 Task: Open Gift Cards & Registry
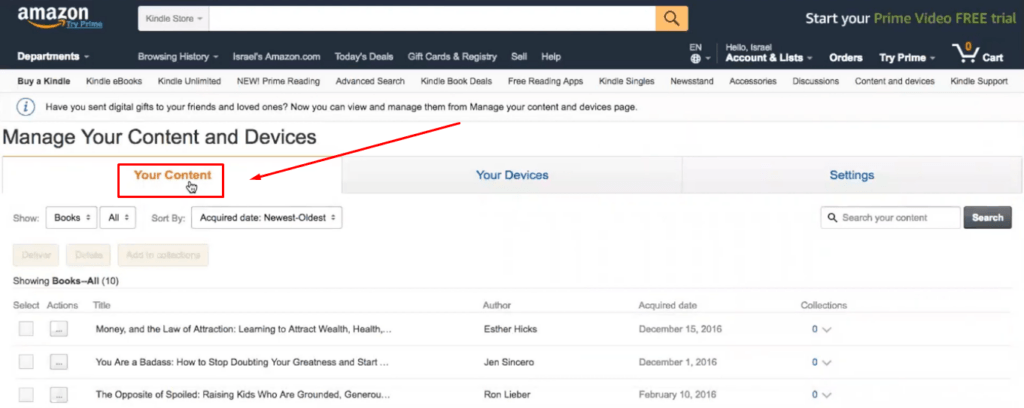click(452, 57)
